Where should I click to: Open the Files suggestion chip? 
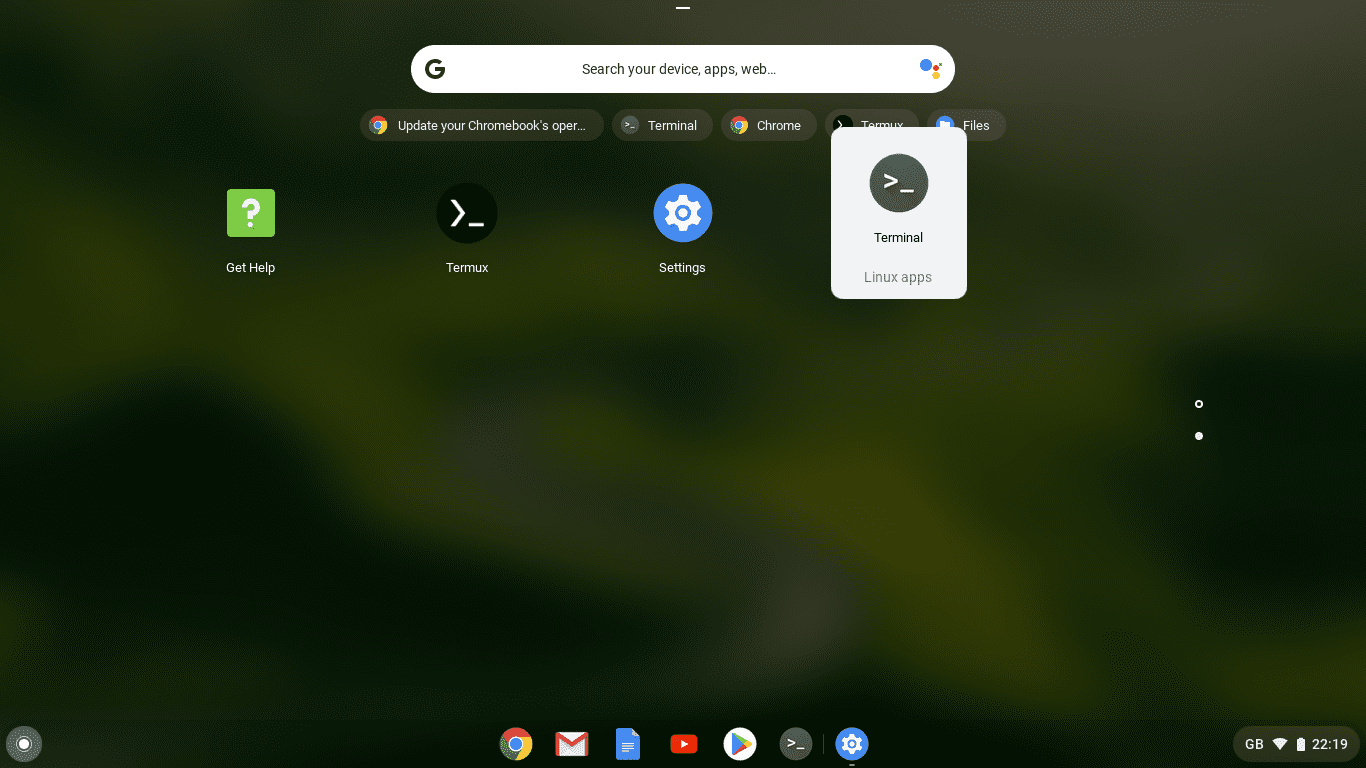tap(966, 125)
